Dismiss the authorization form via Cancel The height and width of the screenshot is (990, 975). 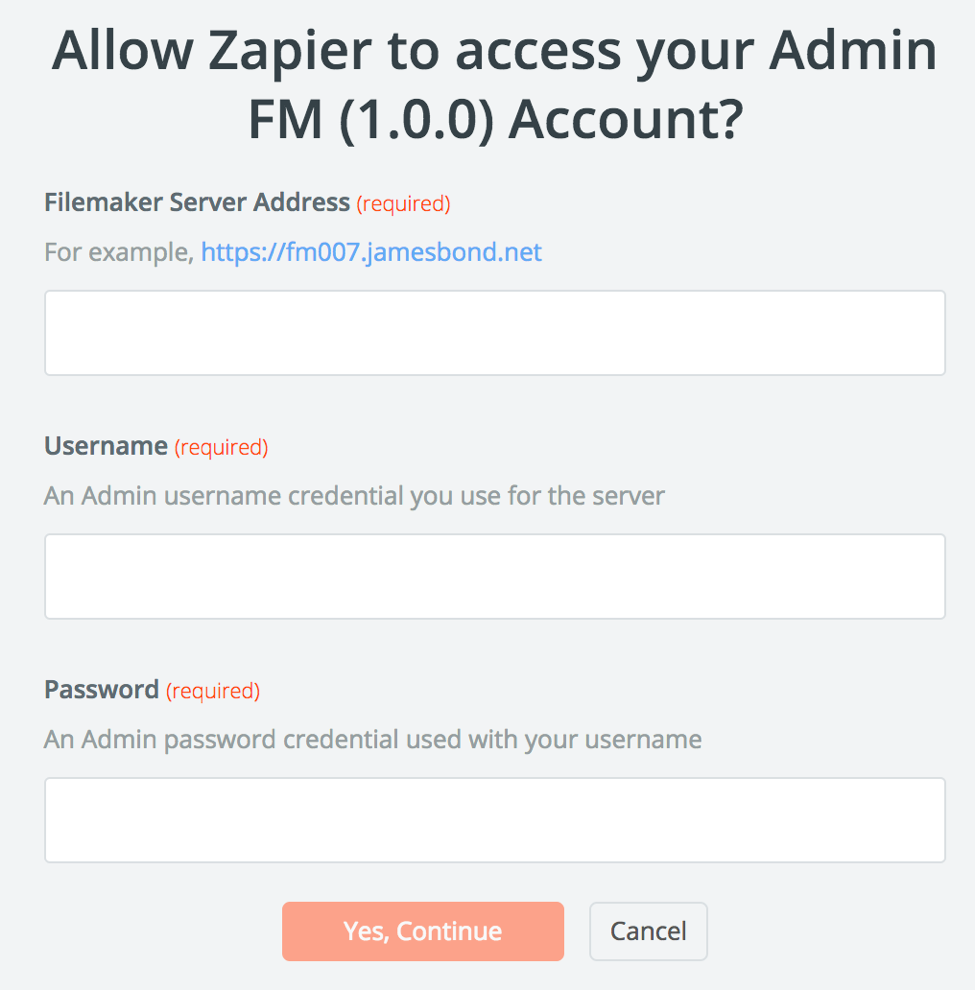pyautogui.click(x=648, y=931)
